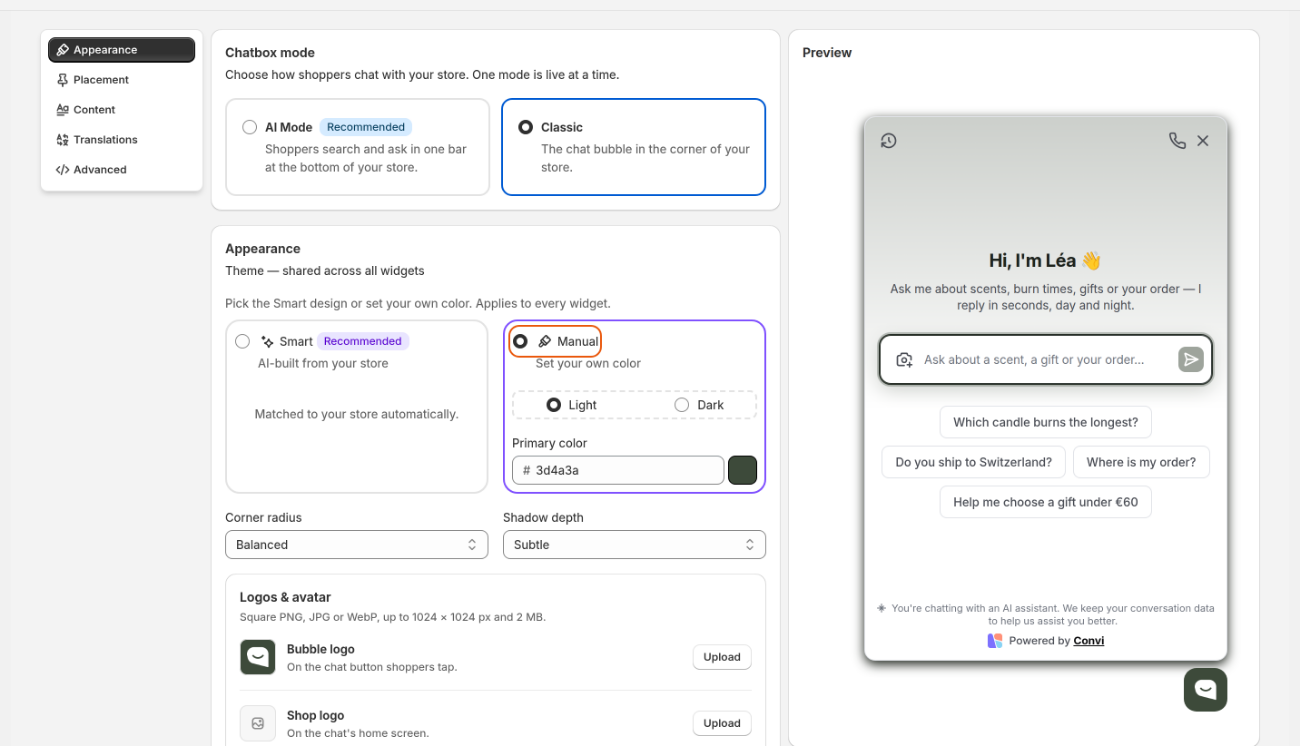Click the Convi logo icon
Screen dimensions: 1300x746
[x=994, y=641]
